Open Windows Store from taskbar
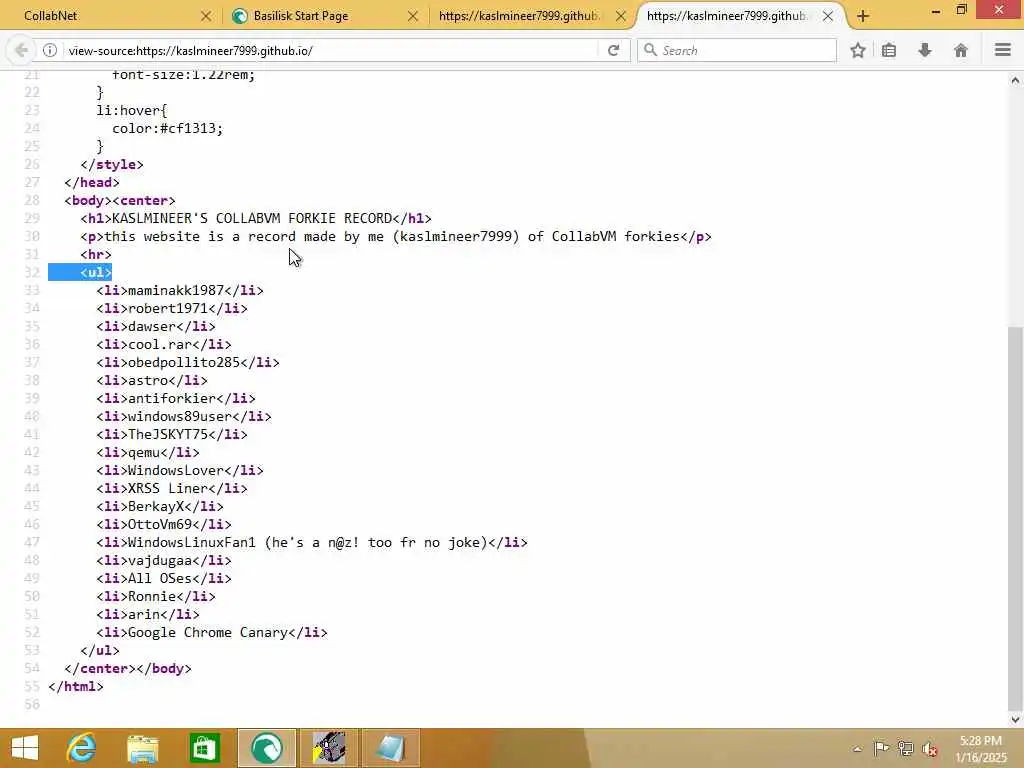1024x768 pixels. pos(205,748)
